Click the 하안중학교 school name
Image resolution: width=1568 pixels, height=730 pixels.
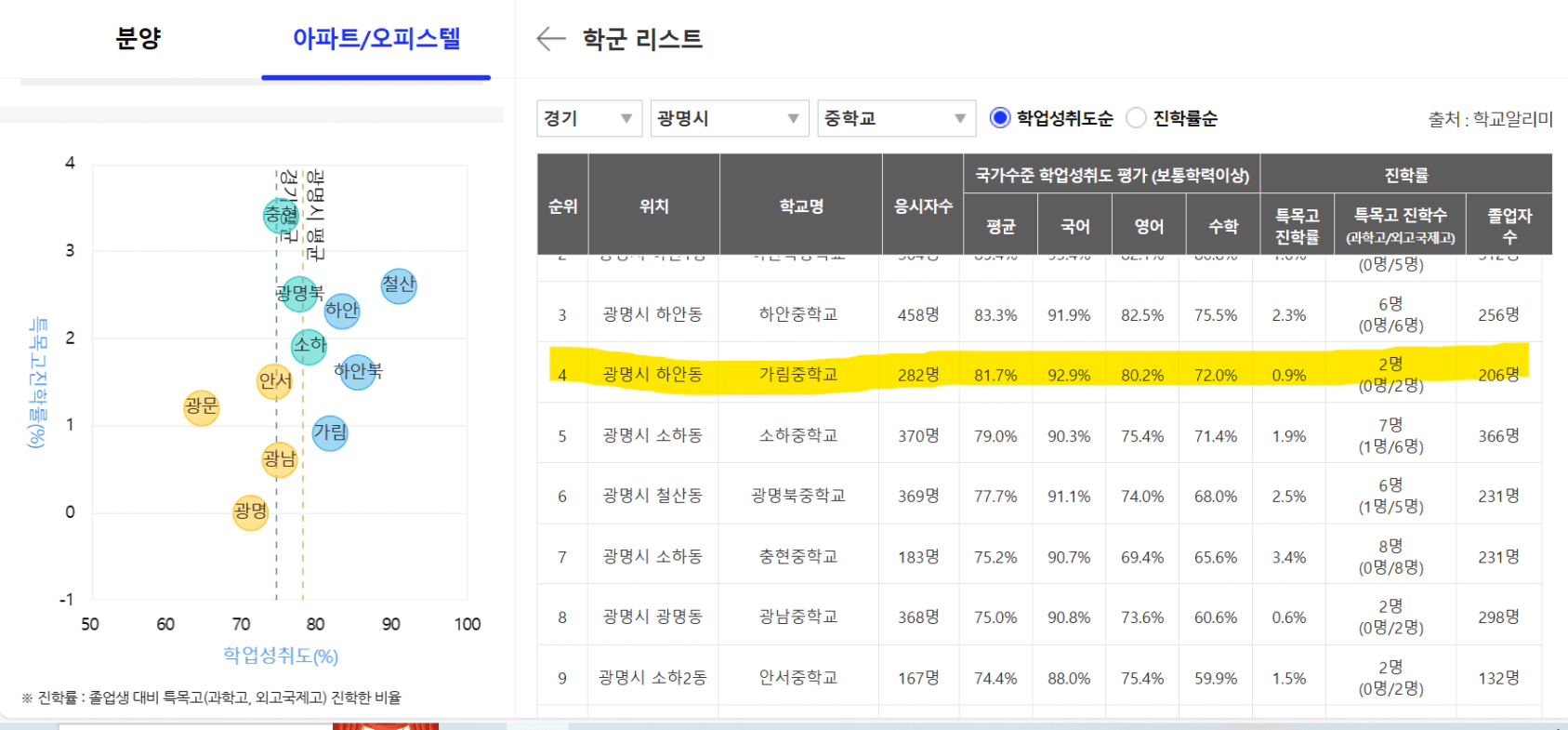(x=798, y=314)
